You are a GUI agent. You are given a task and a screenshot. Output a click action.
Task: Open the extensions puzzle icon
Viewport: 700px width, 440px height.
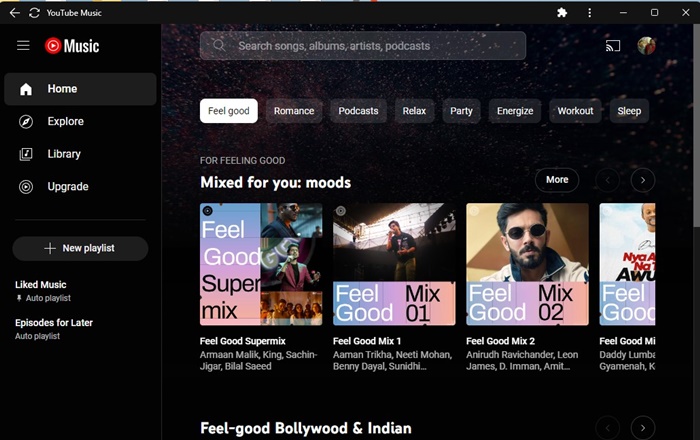click(562, 13)
